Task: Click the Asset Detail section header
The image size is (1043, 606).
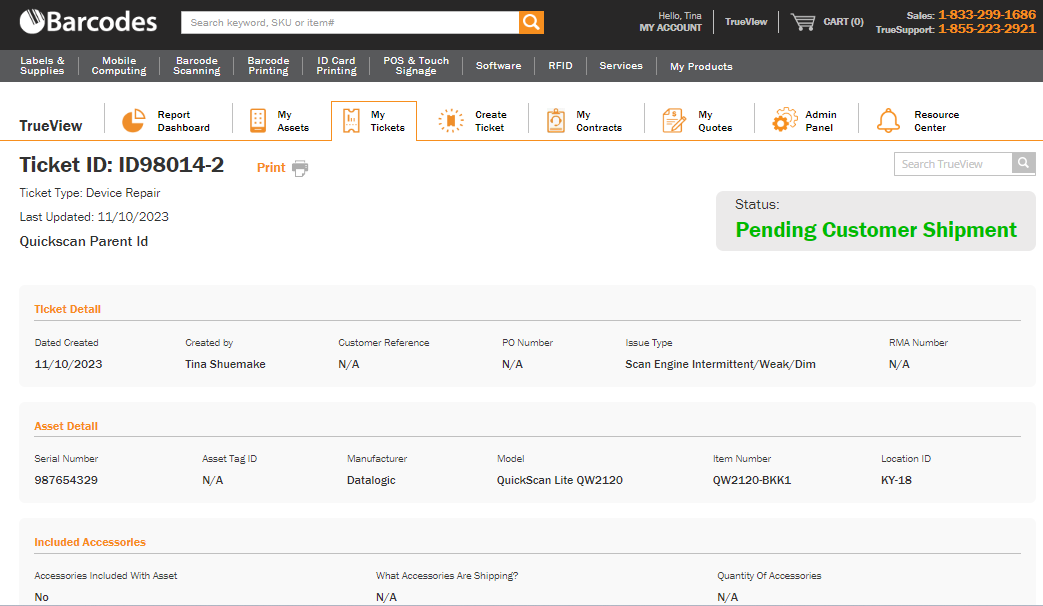Action: [x=66, y=426]
